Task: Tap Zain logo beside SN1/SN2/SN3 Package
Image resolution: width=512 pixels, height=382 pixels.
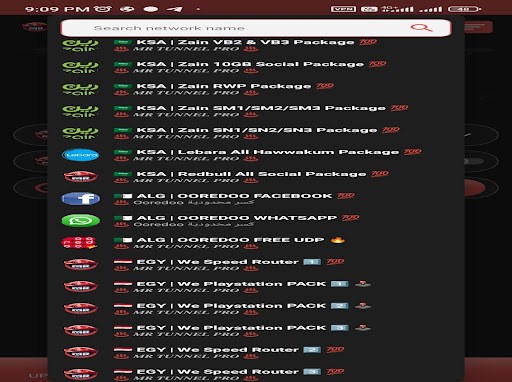Action: click(x=80, y=133)
